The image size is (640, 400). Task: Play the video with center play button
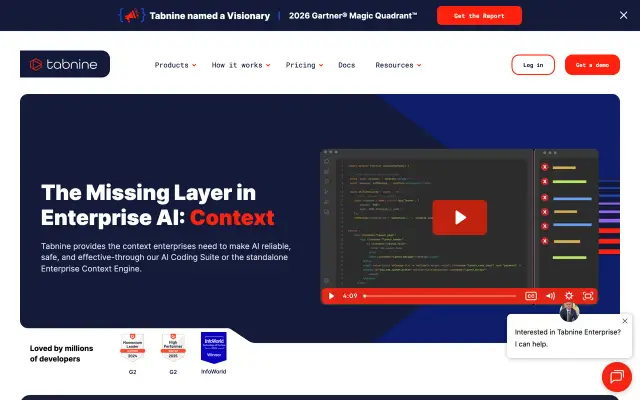pyautogui.click(x=460, y=217)
